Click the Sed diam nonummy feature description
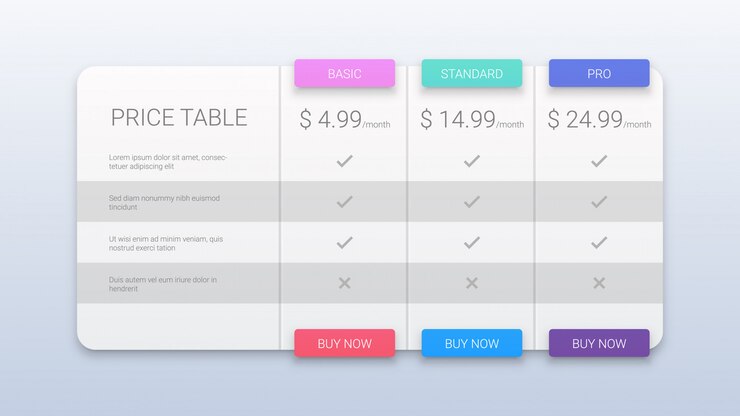740x416 pixels. click(x=164, y=203)
